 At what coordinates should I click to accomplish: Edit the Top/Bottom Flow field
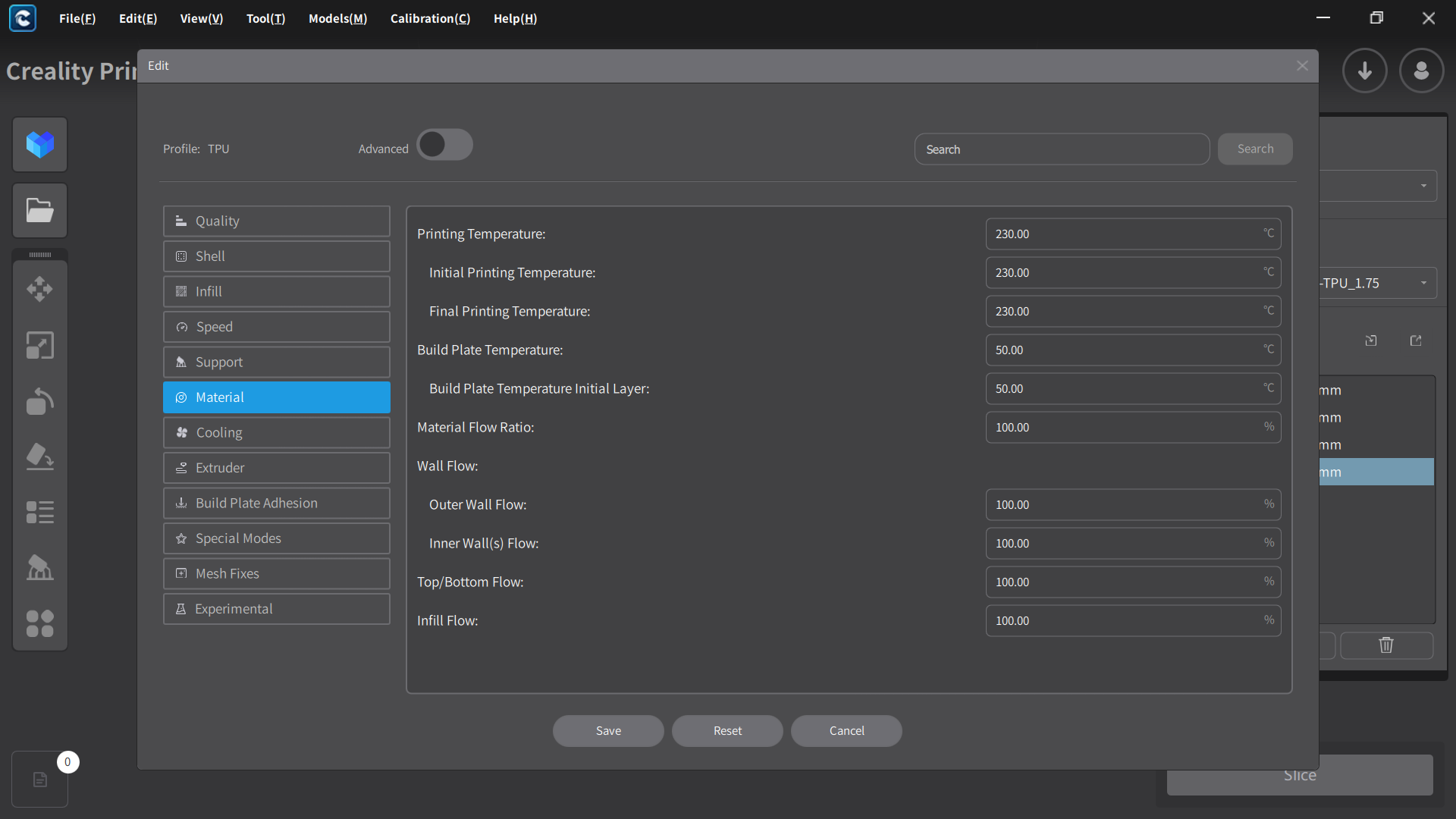(1133, 582)
